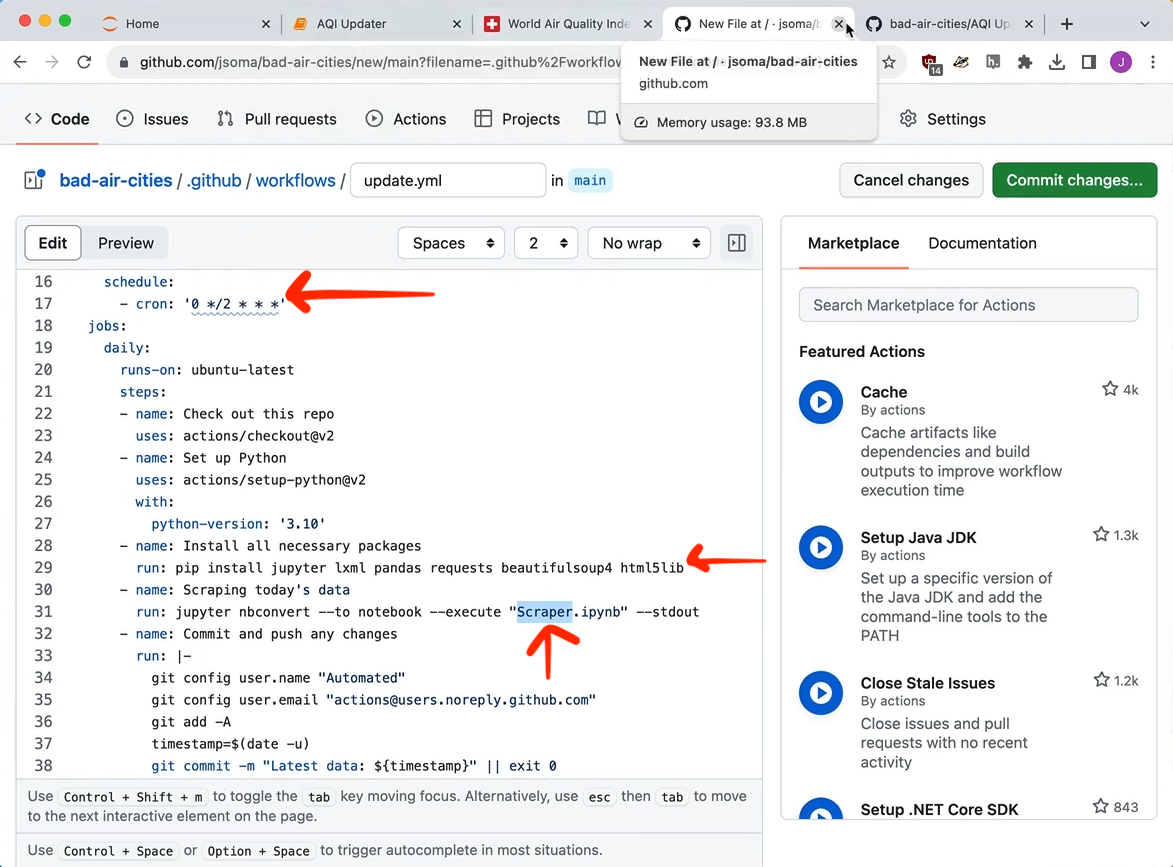Viewport: 1173px width, 867px height.
Task: Close the New File at jsoma tab
Action: (x=839, y=24)
